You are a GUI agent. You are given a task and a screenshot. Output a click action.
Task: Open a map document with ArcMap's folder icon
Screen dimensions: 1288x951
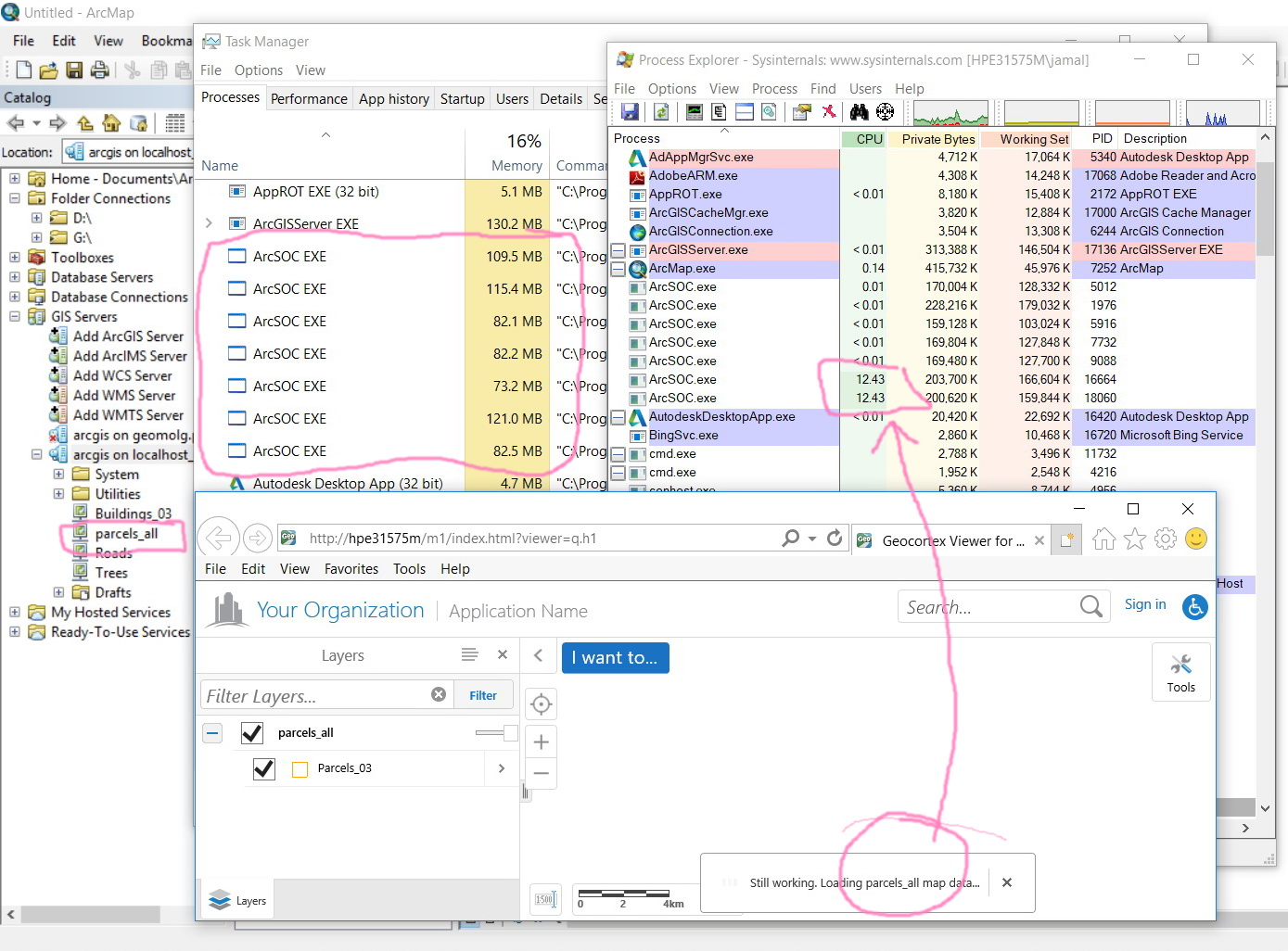pos(48,70)
